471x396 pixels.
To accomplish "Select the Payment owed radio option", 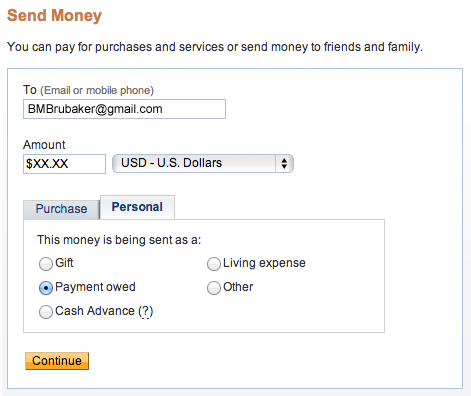I will (46, 288).
